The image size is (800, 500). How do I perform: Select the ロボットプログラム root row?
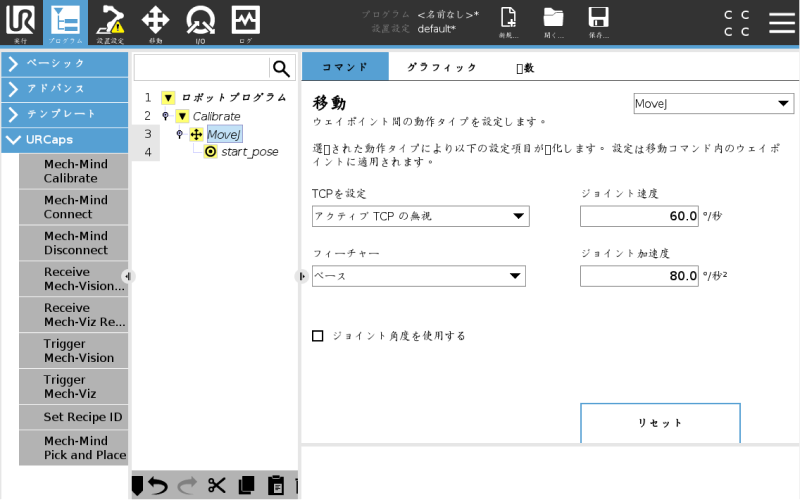pyautogui.click(x=234, y=97)
